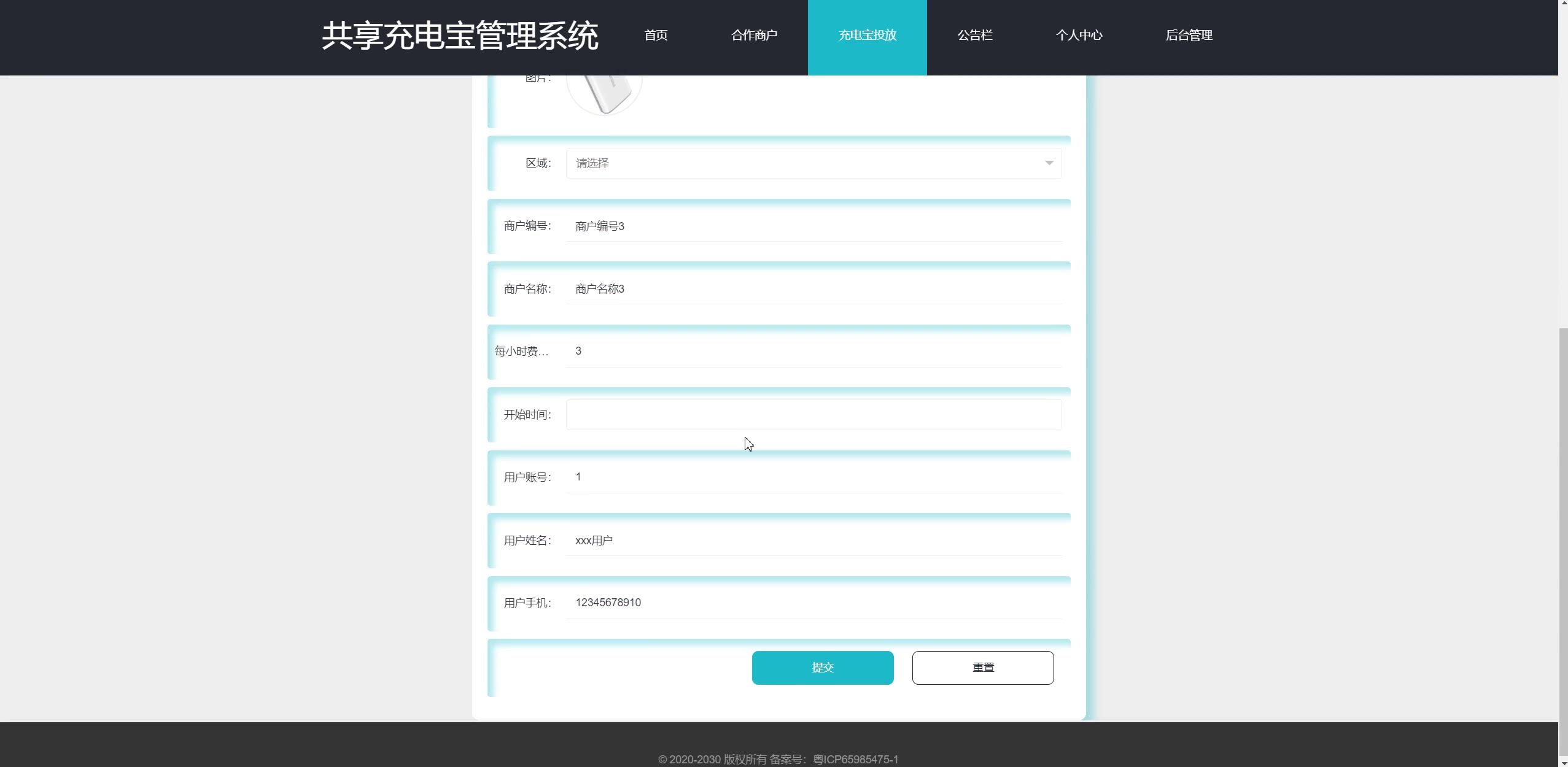Open the 公告栏 page
1568x767 pixels.
point(974,36)
